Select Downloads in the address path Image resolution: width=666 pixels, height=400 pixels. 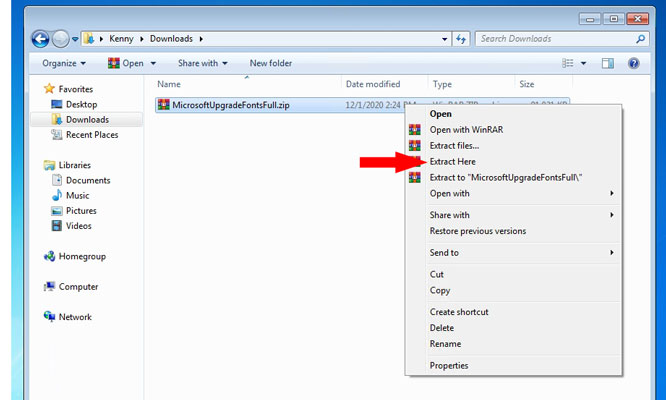point(171,39)
